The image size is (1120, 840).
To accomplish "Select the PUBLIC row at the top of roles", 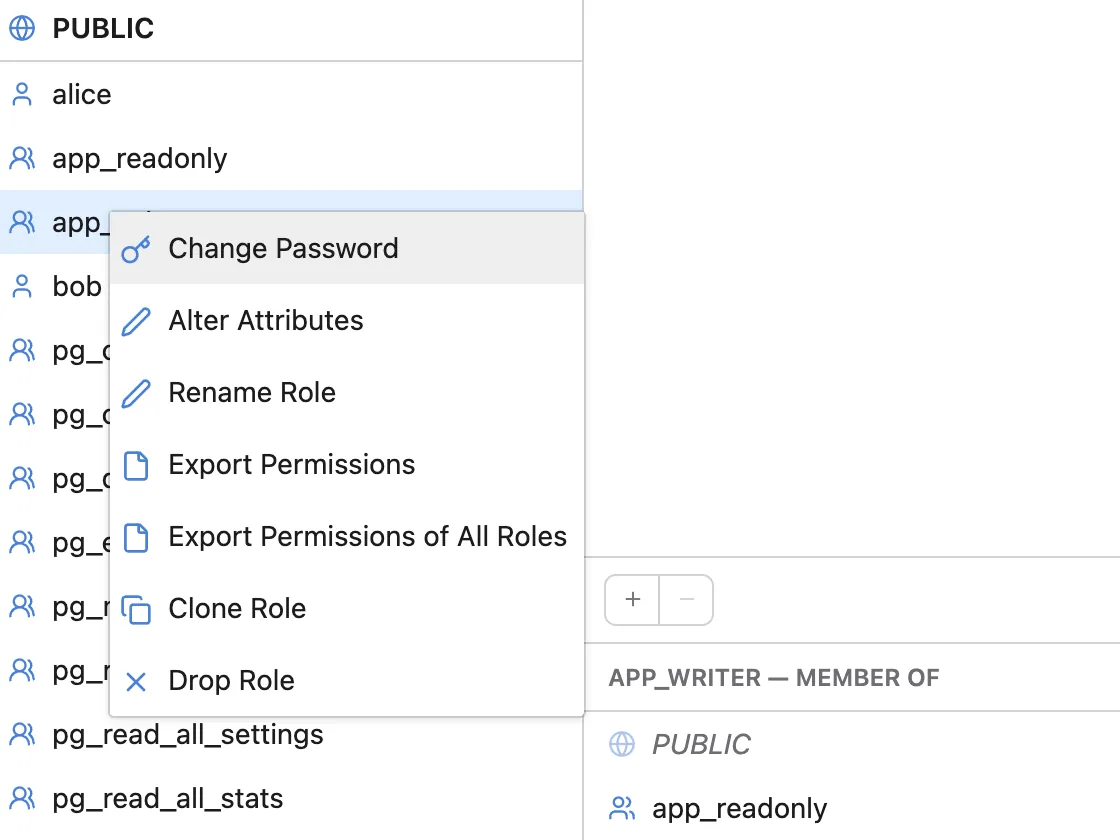I will click(291, 29).
